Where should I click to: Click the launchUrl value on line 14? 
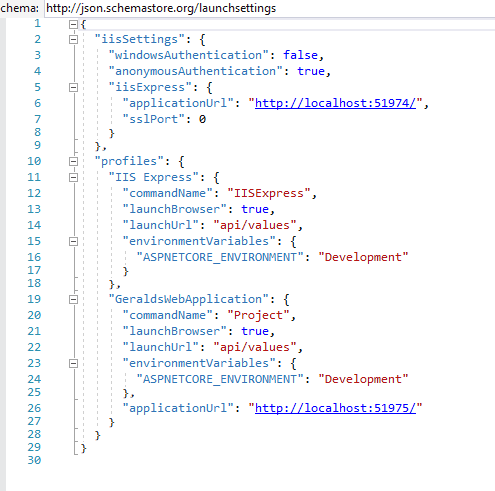pos(255,225)
